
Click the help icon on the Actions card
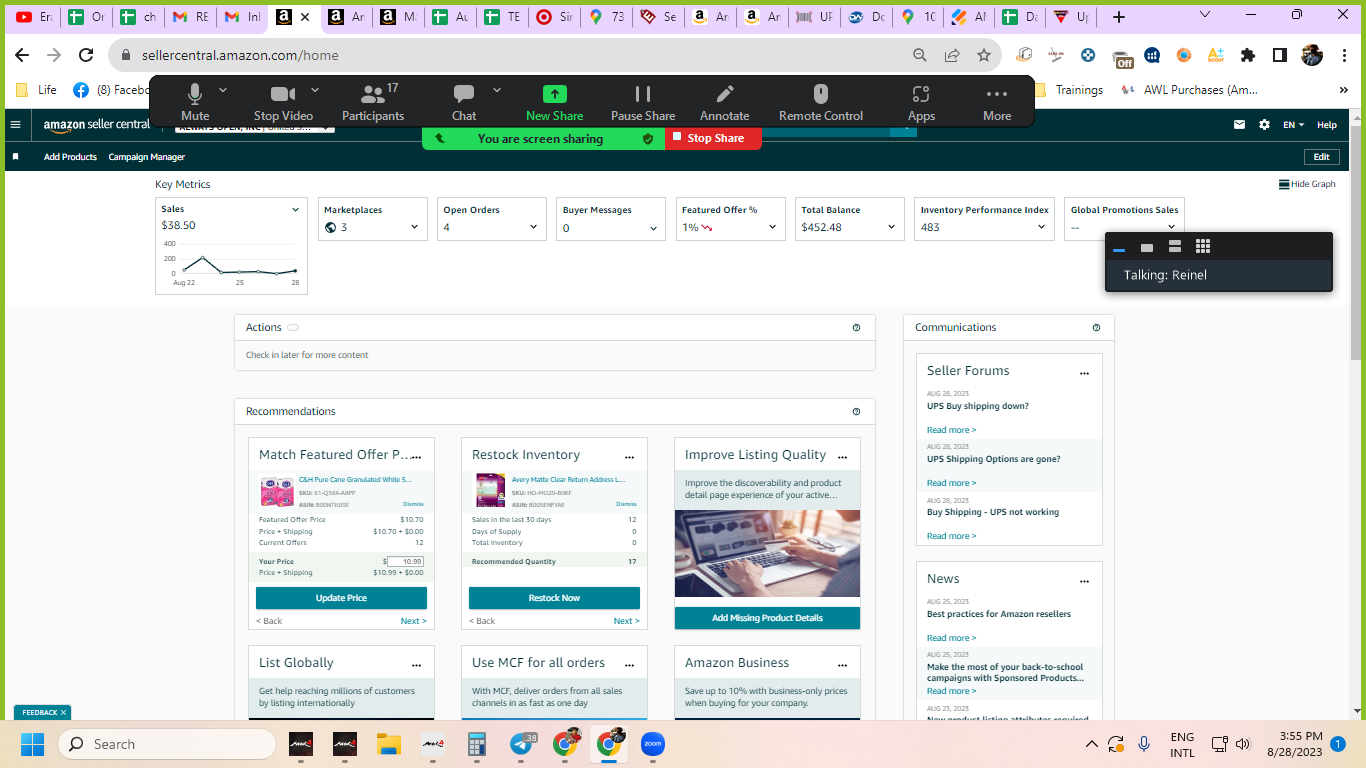tap(856, 328)
